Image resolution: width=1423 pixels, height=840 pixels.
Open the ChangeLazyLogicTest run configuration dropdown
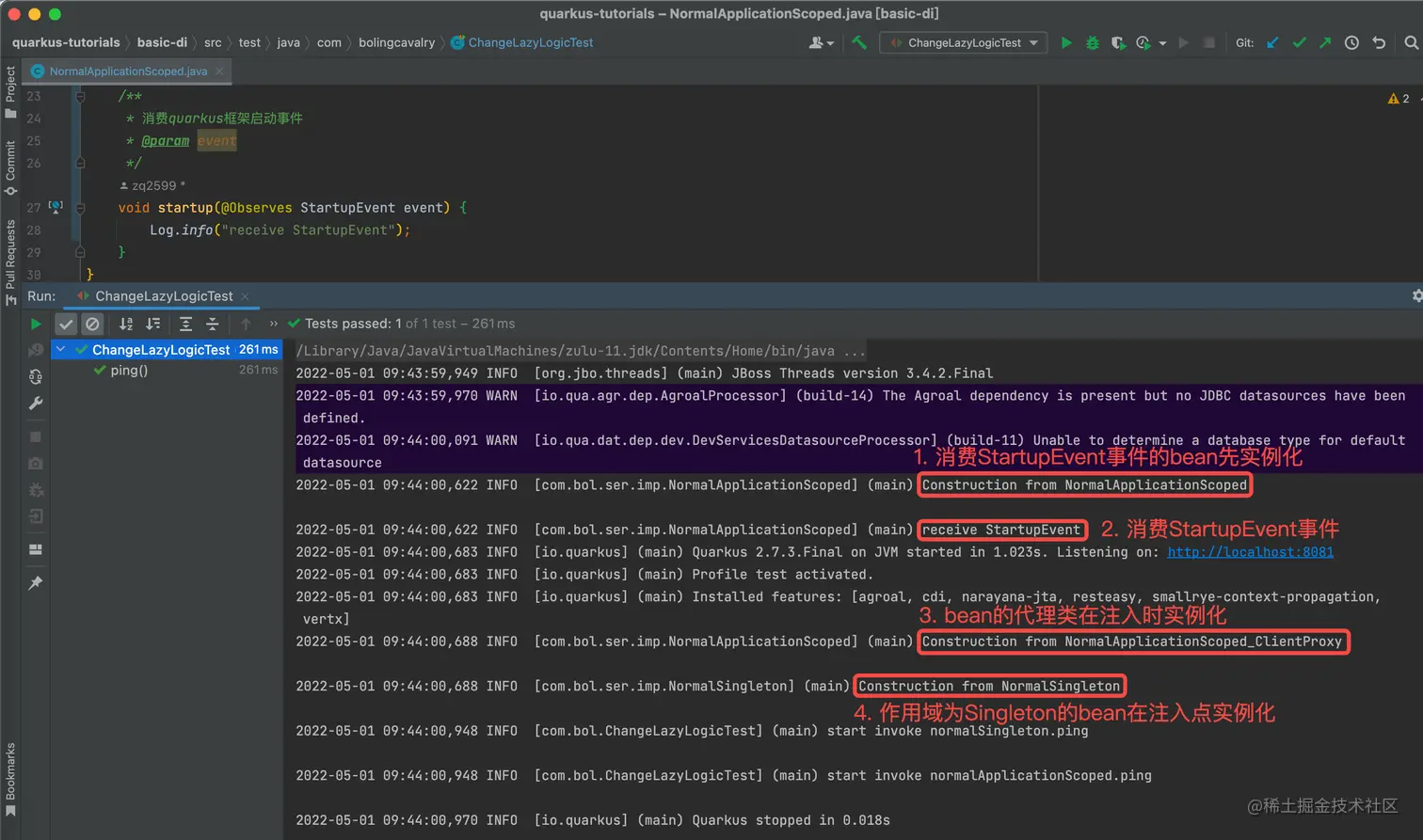(963, 42)
